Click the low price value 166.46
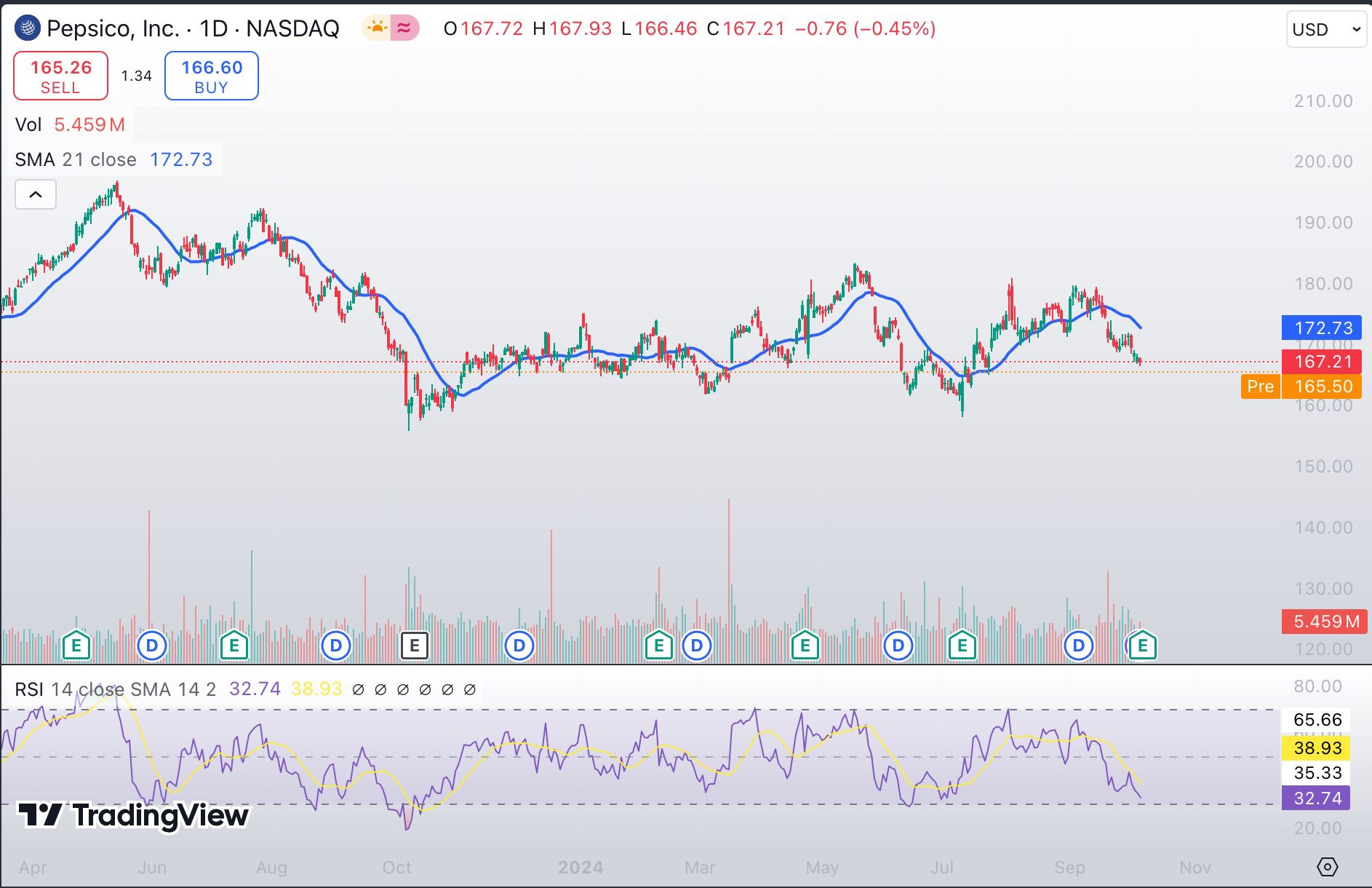The image size is (1372, 888). tap(666, 28)
